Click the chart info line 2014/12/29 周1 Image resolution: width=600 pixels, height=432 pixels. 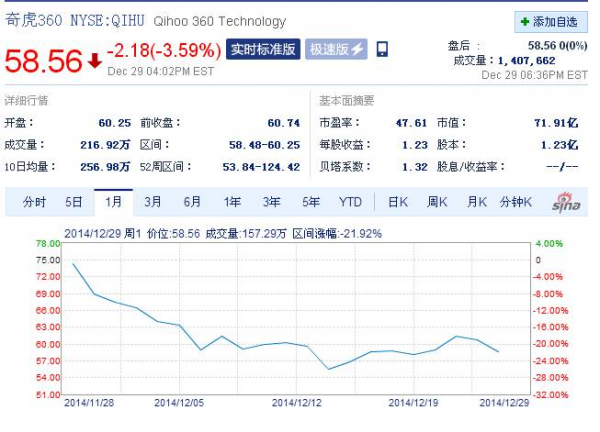click(103, 234)
